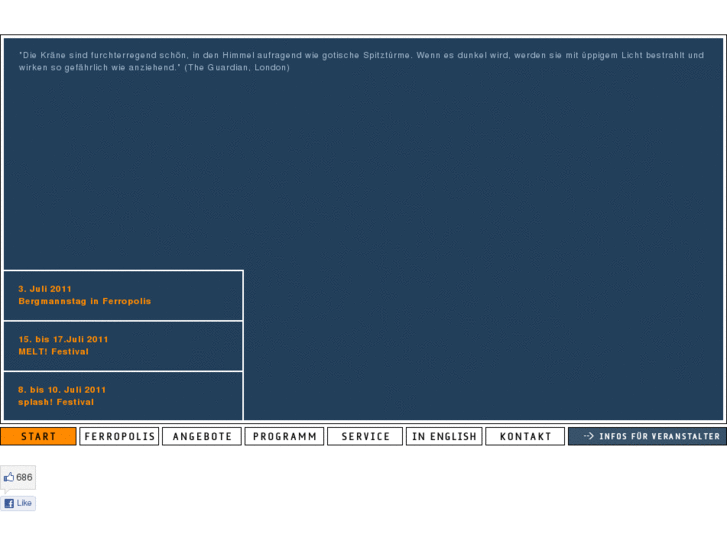Click the thumbs-up 686 count bubble

pyautogui.click(x=18, y=477)
